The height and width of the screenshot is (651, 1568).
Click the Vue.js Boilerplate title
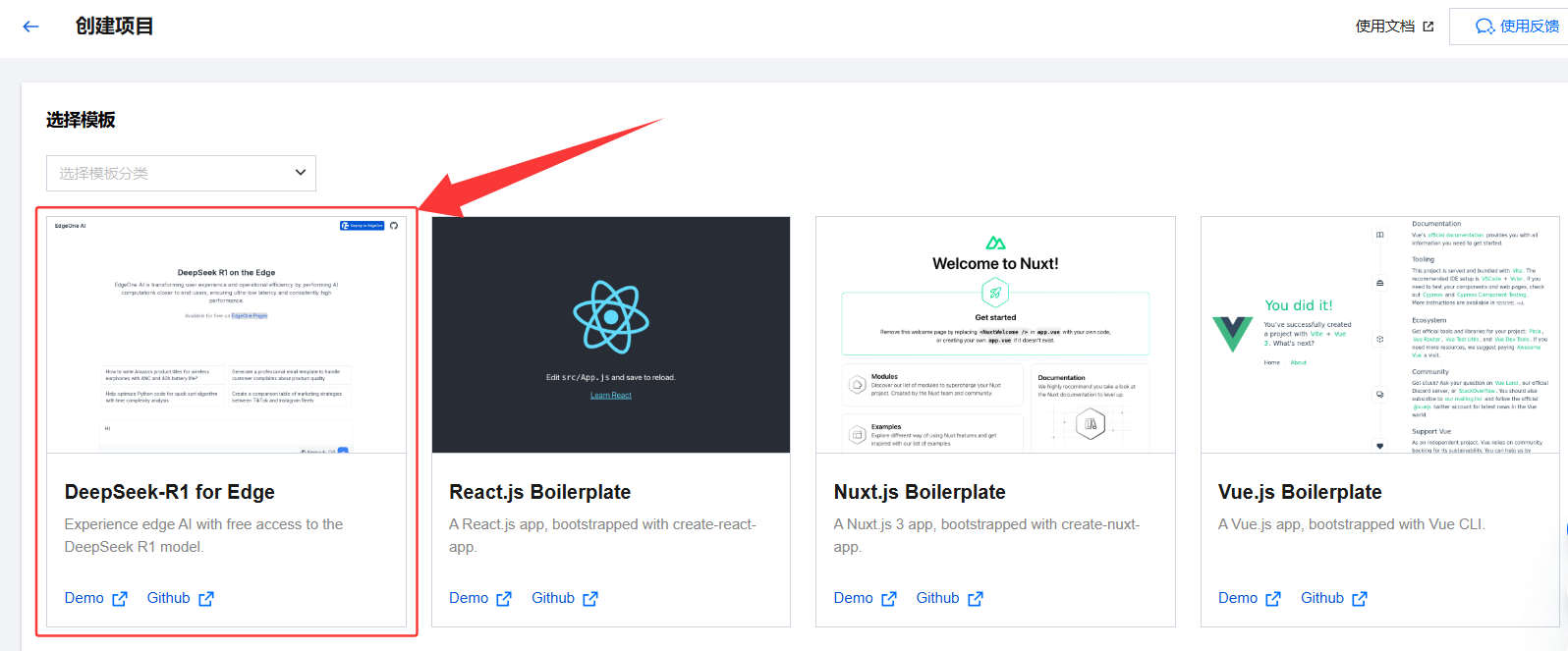[x=1300, y=492]
